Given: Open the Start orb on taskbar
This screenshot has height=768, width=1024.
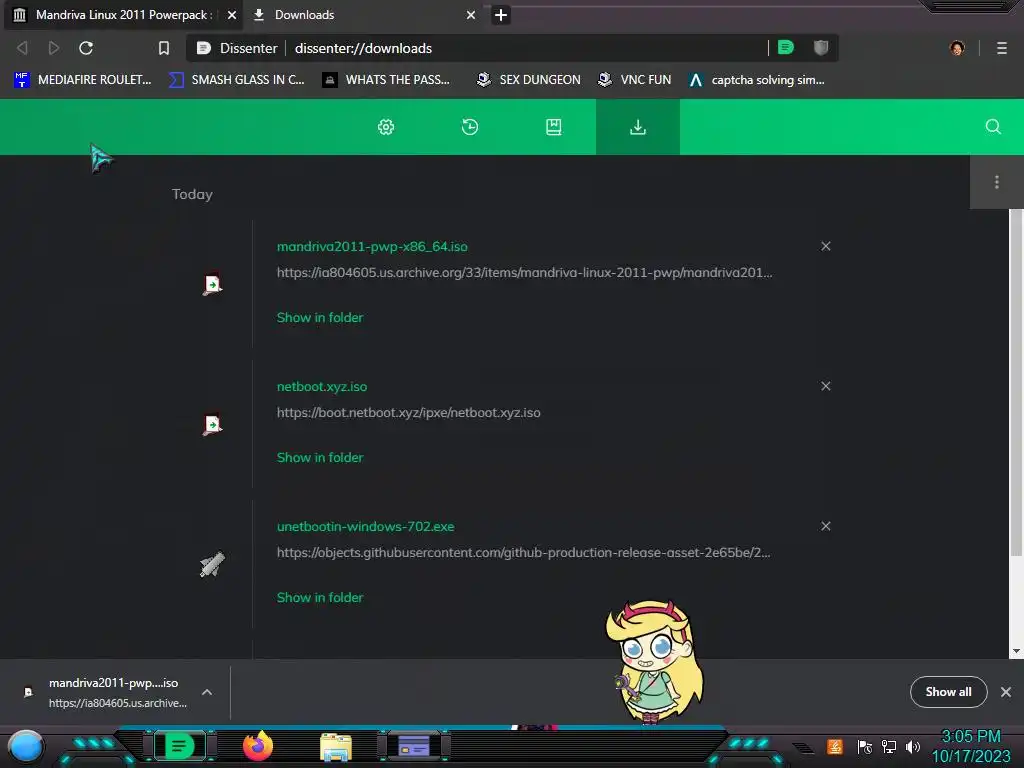Looking at the screenshot, I should point(26,748).
